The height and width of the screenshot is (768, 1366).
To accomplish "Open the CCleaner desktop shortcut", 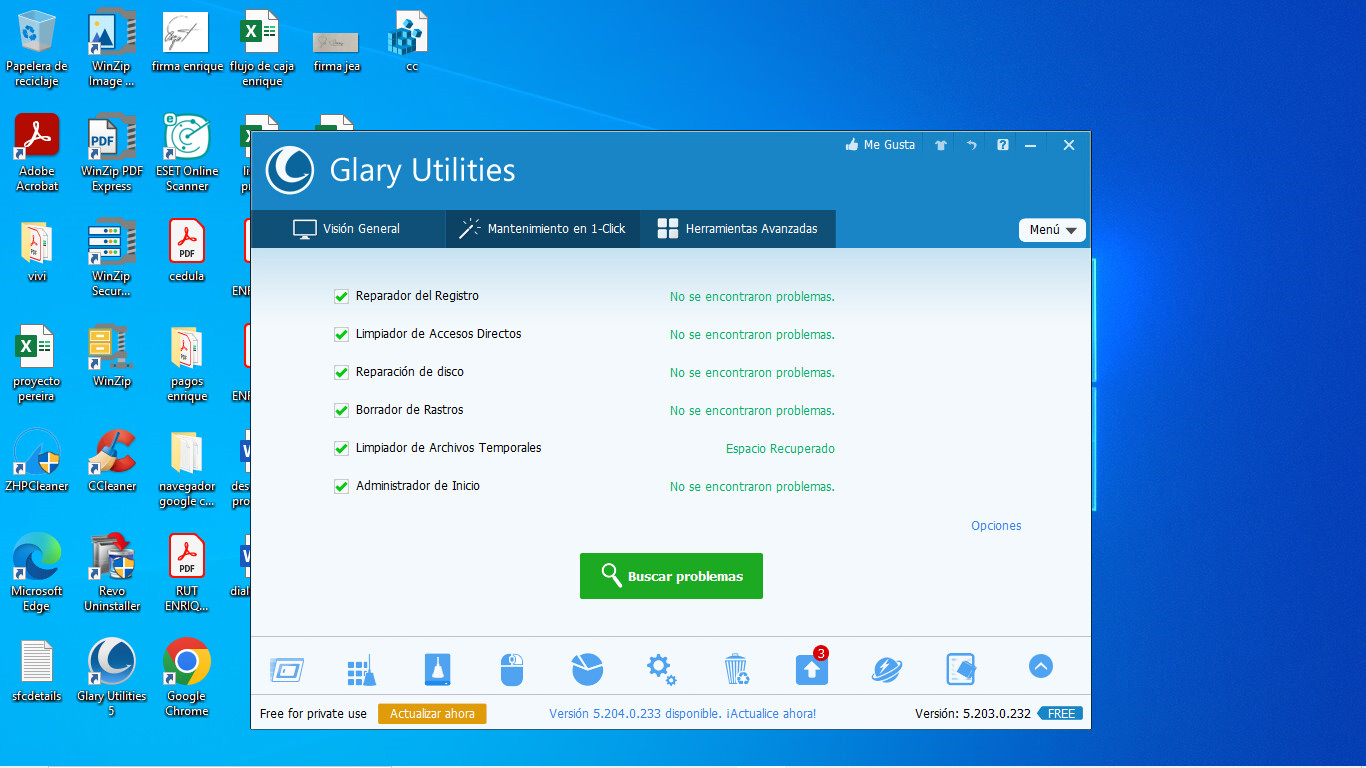I will pos(112,461).
